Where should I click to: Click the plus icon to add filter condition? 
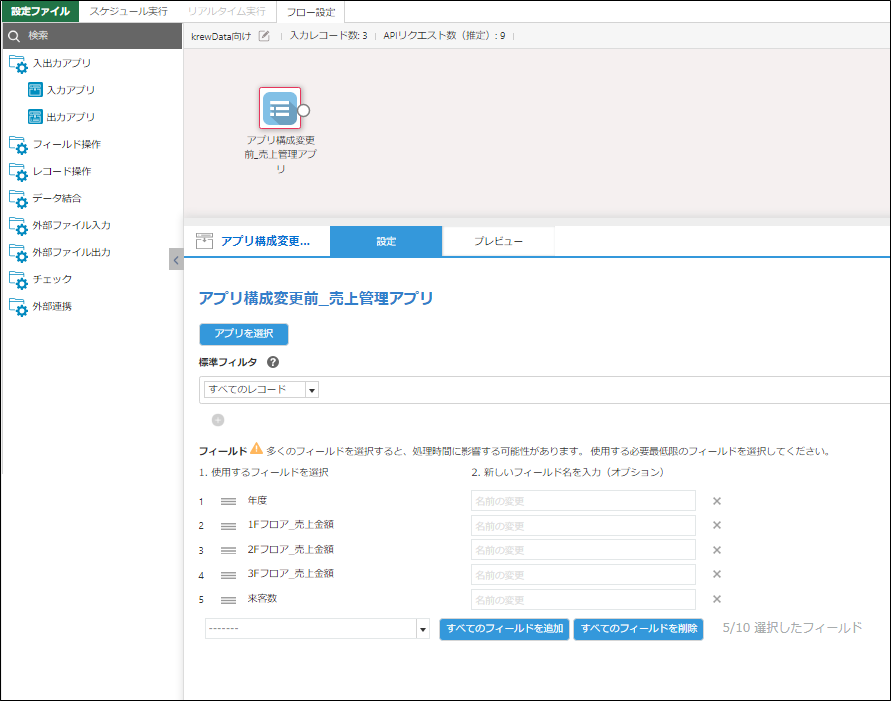point(218,420)
